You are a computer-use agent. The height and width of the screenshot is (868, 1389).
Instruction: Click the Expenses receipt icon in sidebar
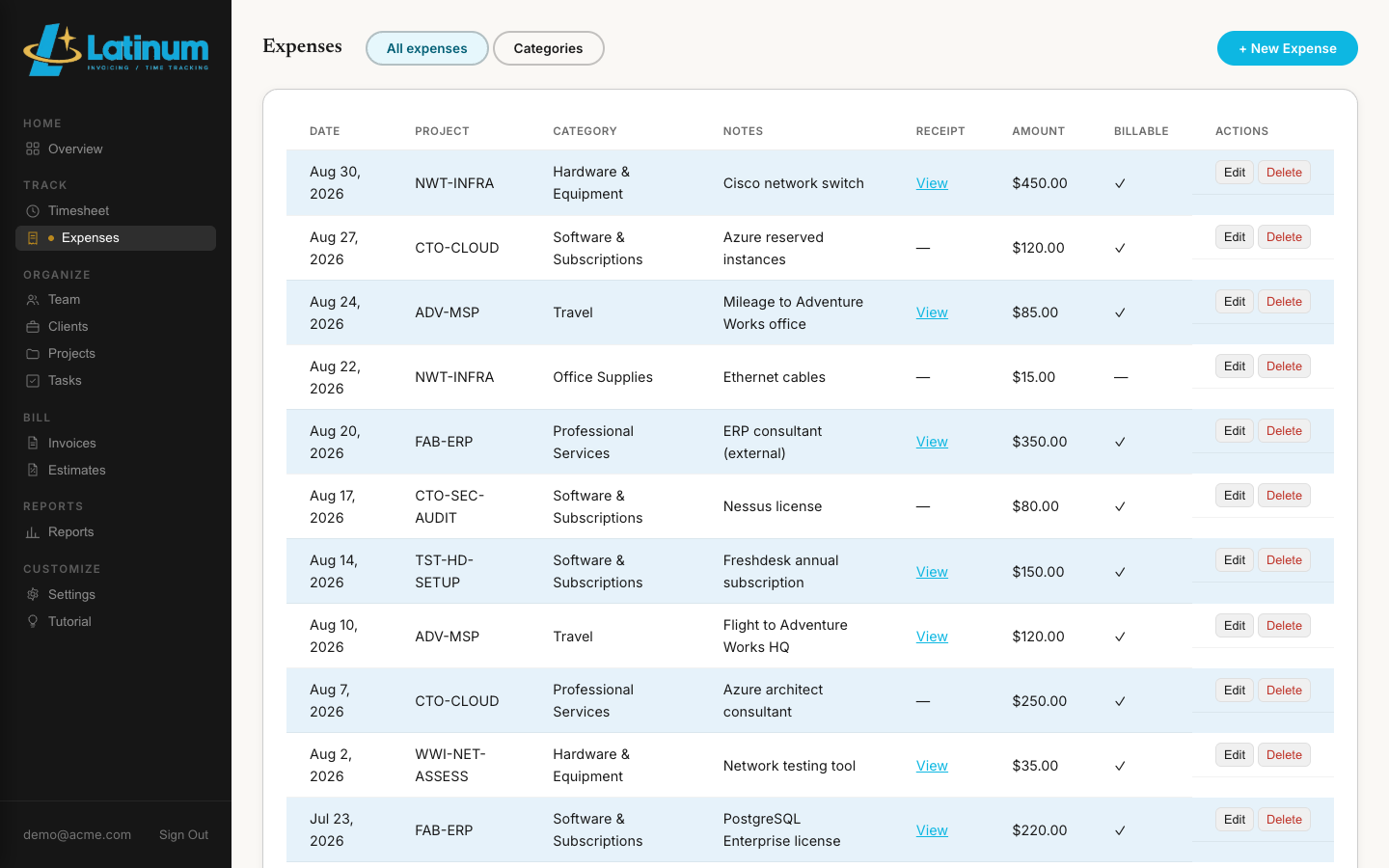click(x=33, y=238)
